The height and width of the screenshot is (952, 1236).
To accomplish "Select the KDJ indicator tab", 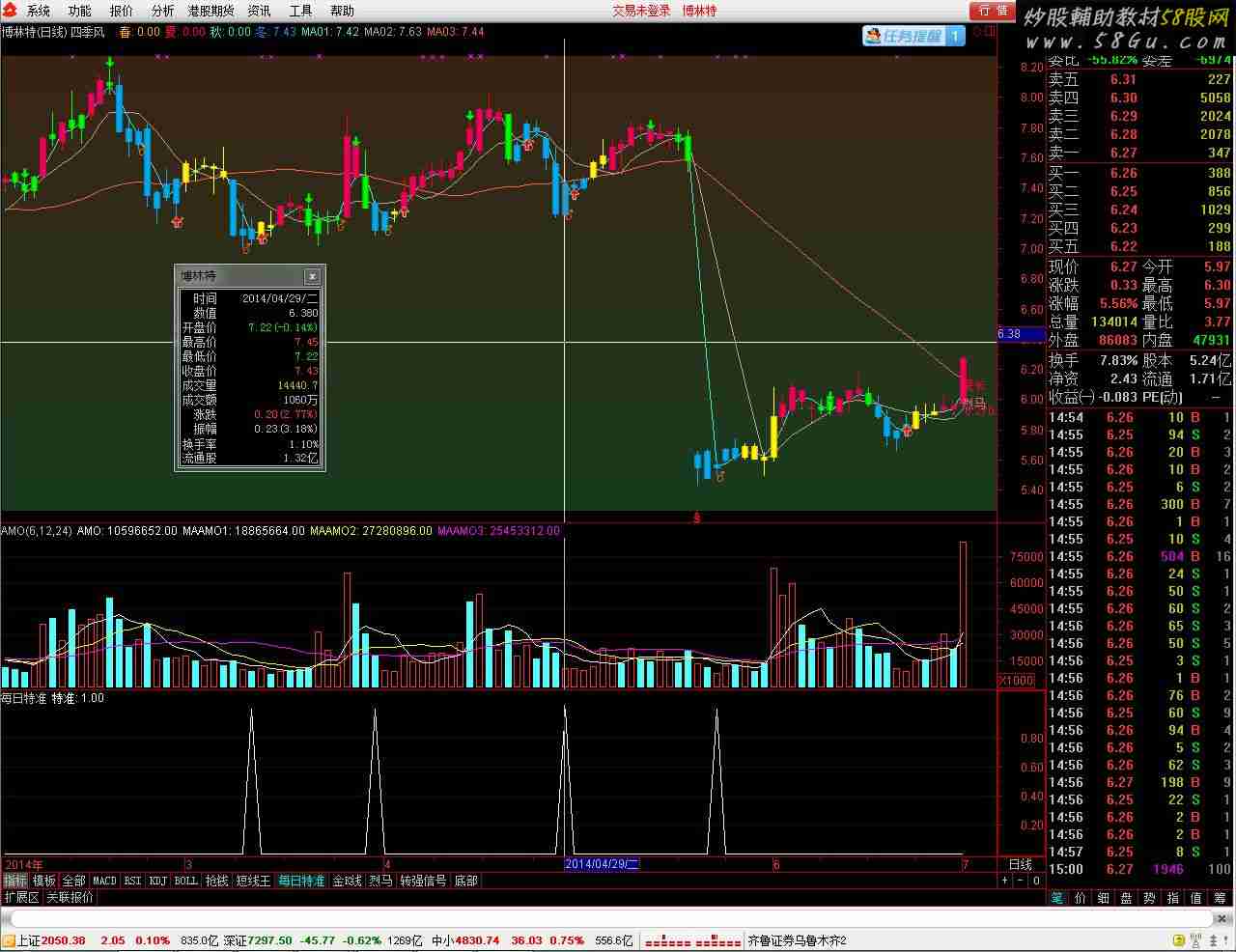I will 157,881.
